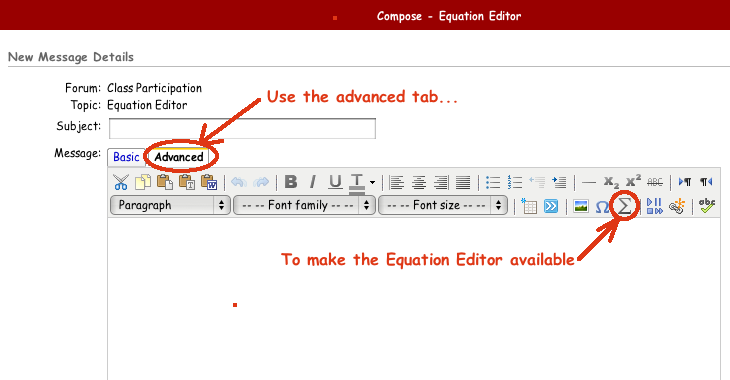Align text left
Viewport: 730px width, 380px height.
click(x=397, y=182)
